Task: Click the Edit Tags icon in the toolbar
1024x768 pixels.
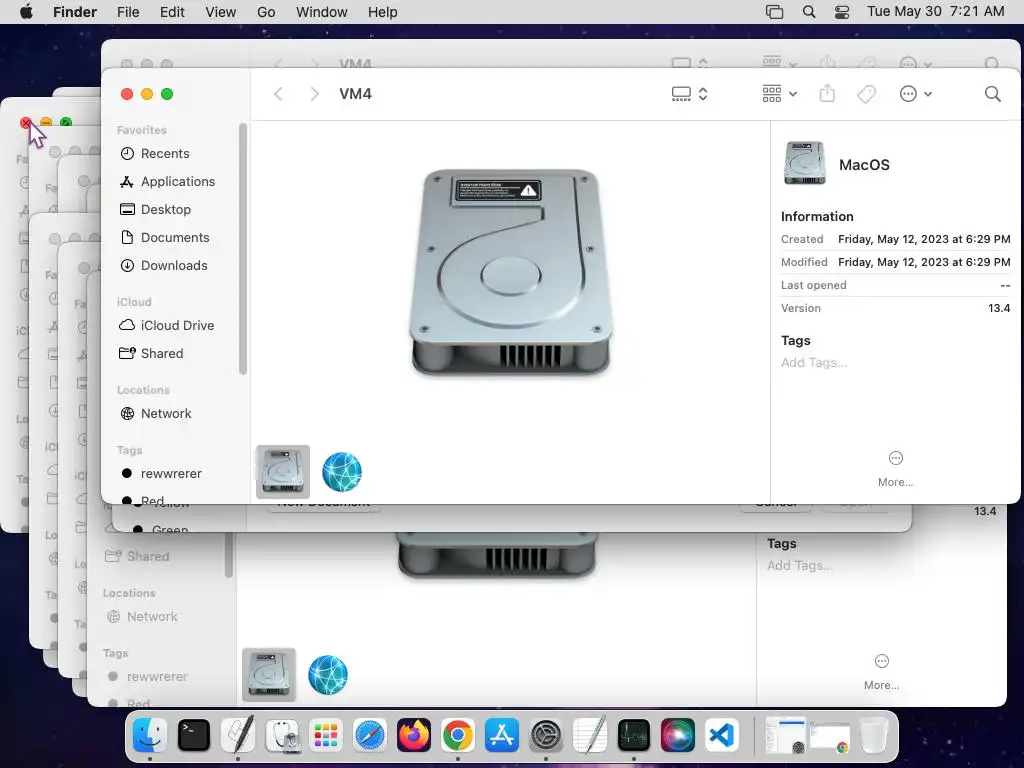Action: [x=867, y=94]
